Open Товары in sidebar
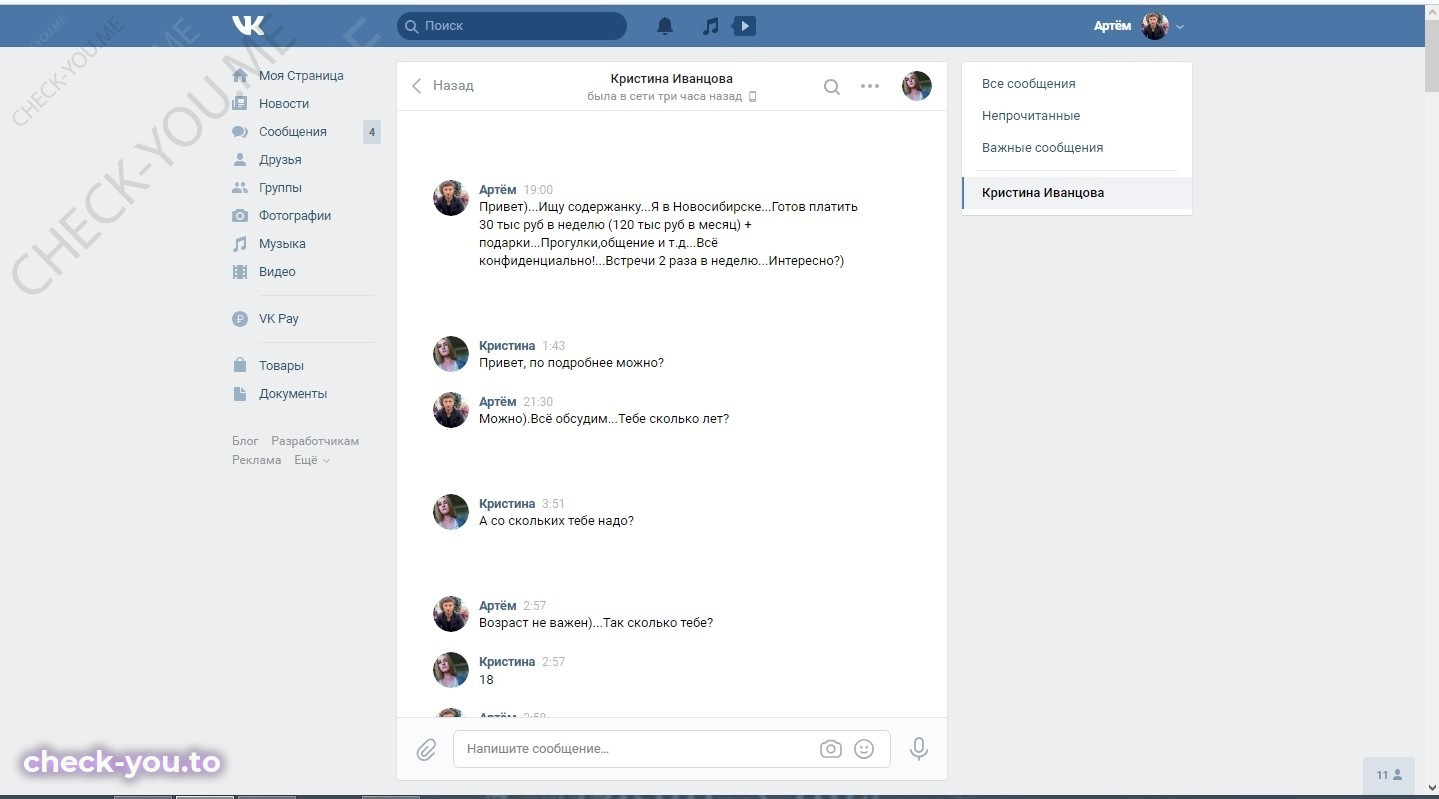1439x799 pixels. (x=281, y=366)
